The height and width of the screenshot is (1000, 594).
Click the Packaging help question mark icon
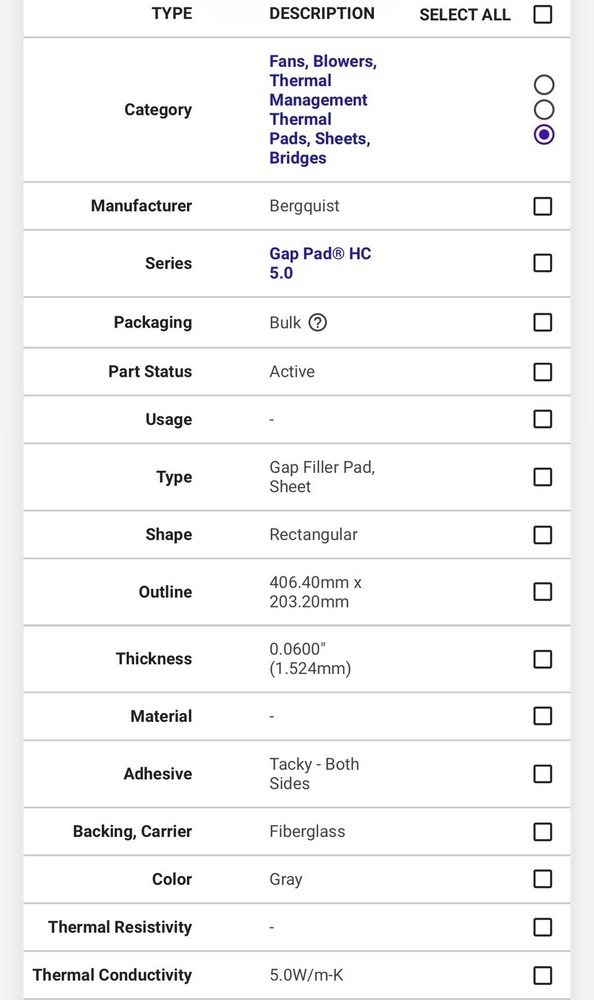[x=317, y=323]
